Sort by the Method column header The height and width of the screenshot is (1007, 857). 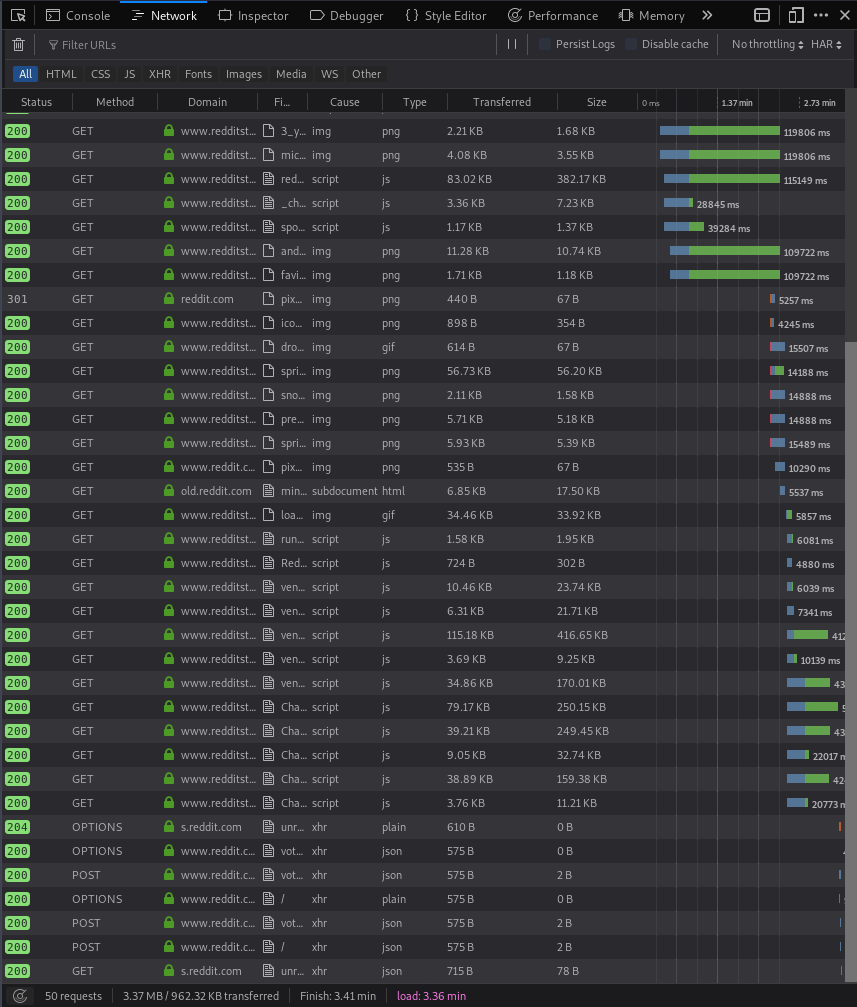click(115, 102)
